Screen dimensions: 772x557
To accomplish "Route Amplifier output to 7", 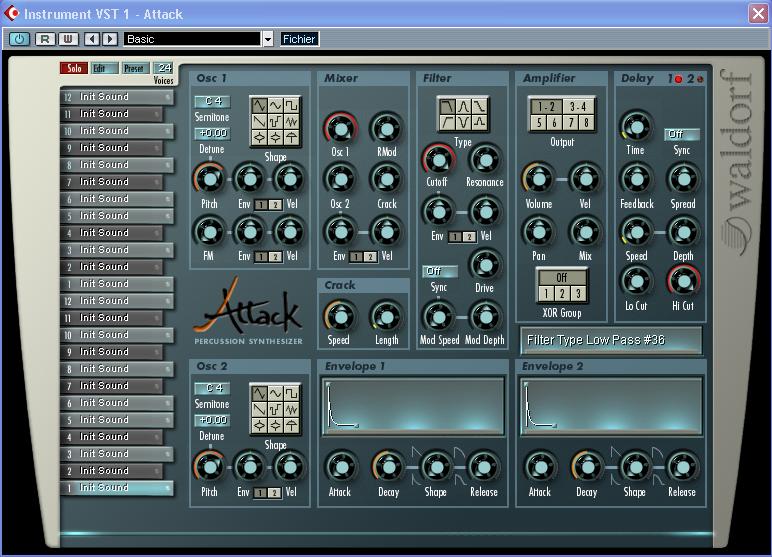I will (x=570, y=123).
